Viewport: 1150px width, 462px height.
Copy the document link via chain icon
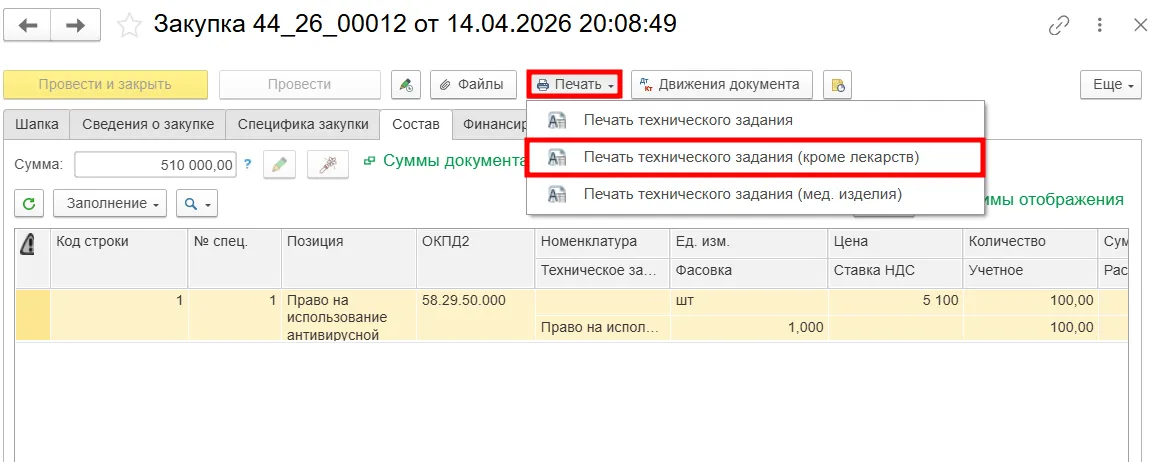1059,26
